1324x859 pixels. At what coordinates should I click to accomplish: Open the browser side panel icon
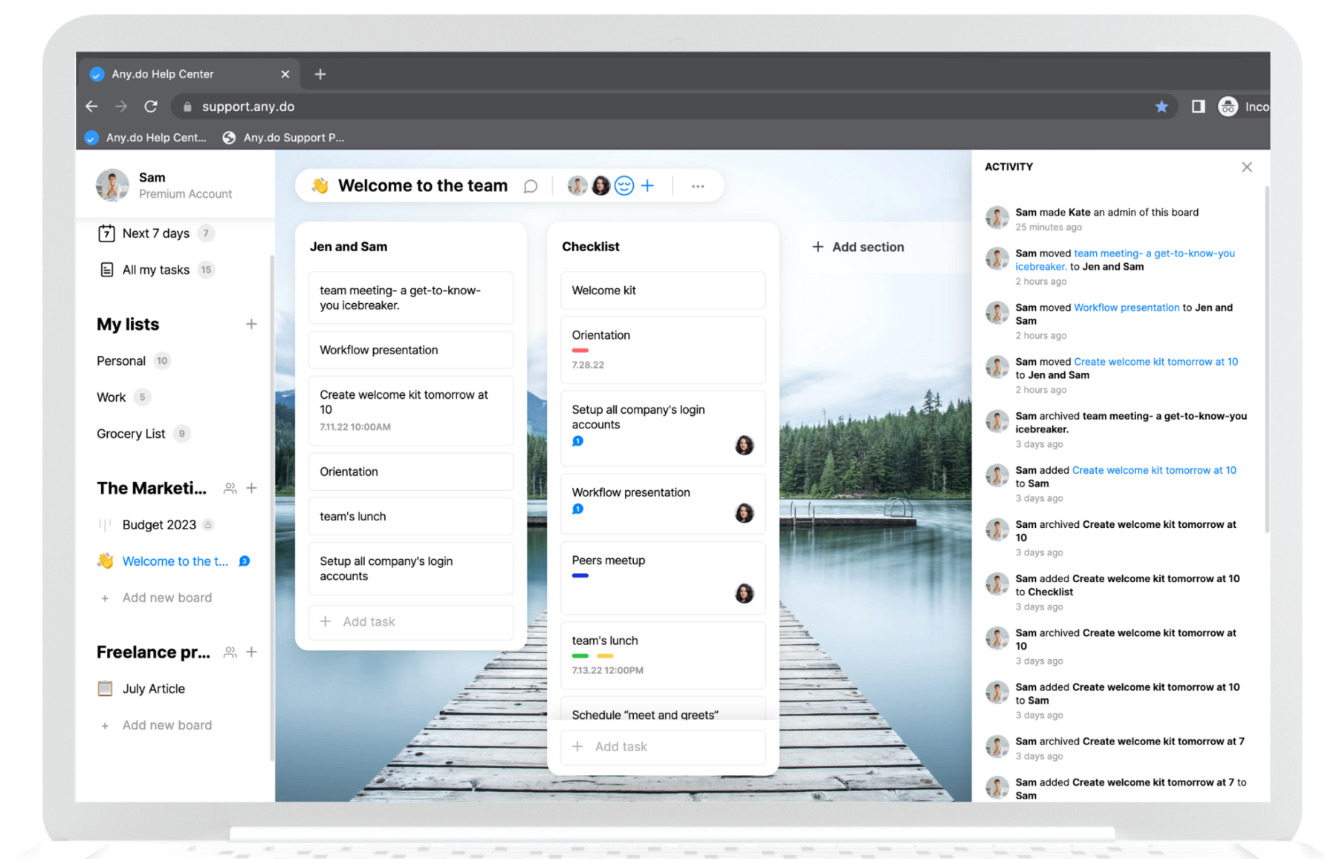tap(1198, 107)
